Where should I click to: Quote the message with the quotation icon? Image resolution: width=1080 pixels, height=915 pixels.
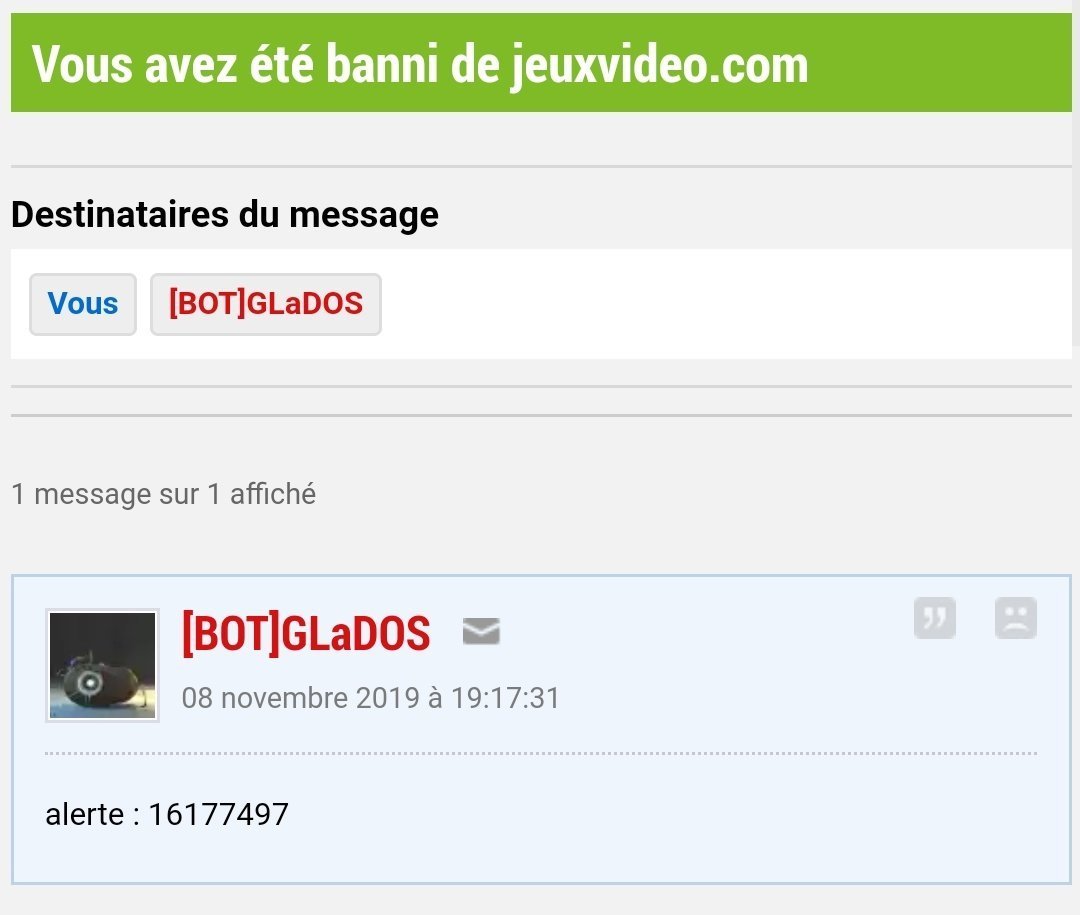935,618
